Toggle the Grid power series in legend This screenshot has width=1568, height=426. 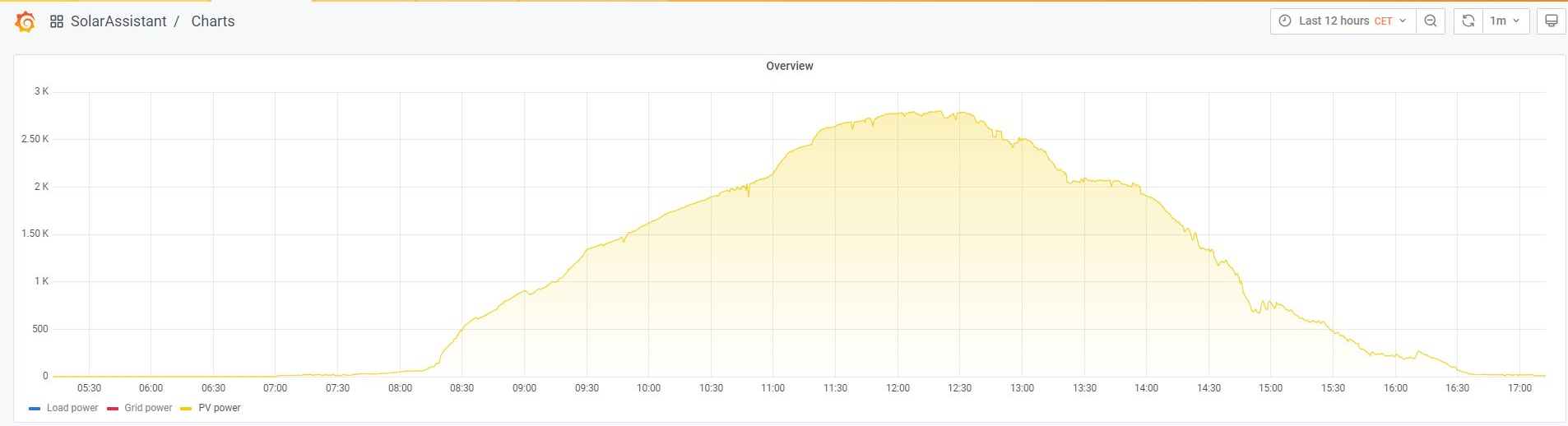click(x=148, y=408)
